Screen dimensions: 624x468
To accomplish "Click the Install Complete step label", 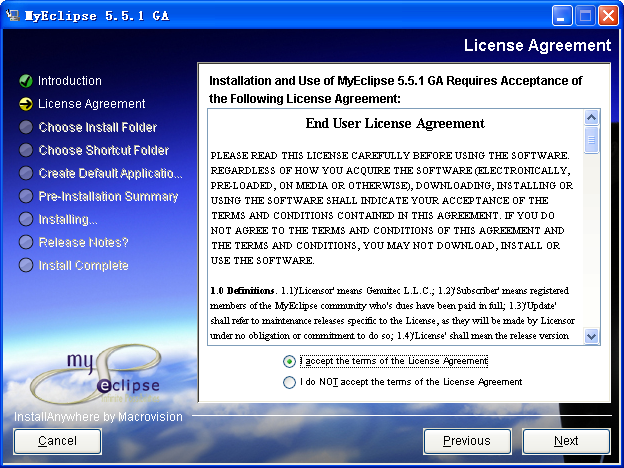I will (84, 265).
